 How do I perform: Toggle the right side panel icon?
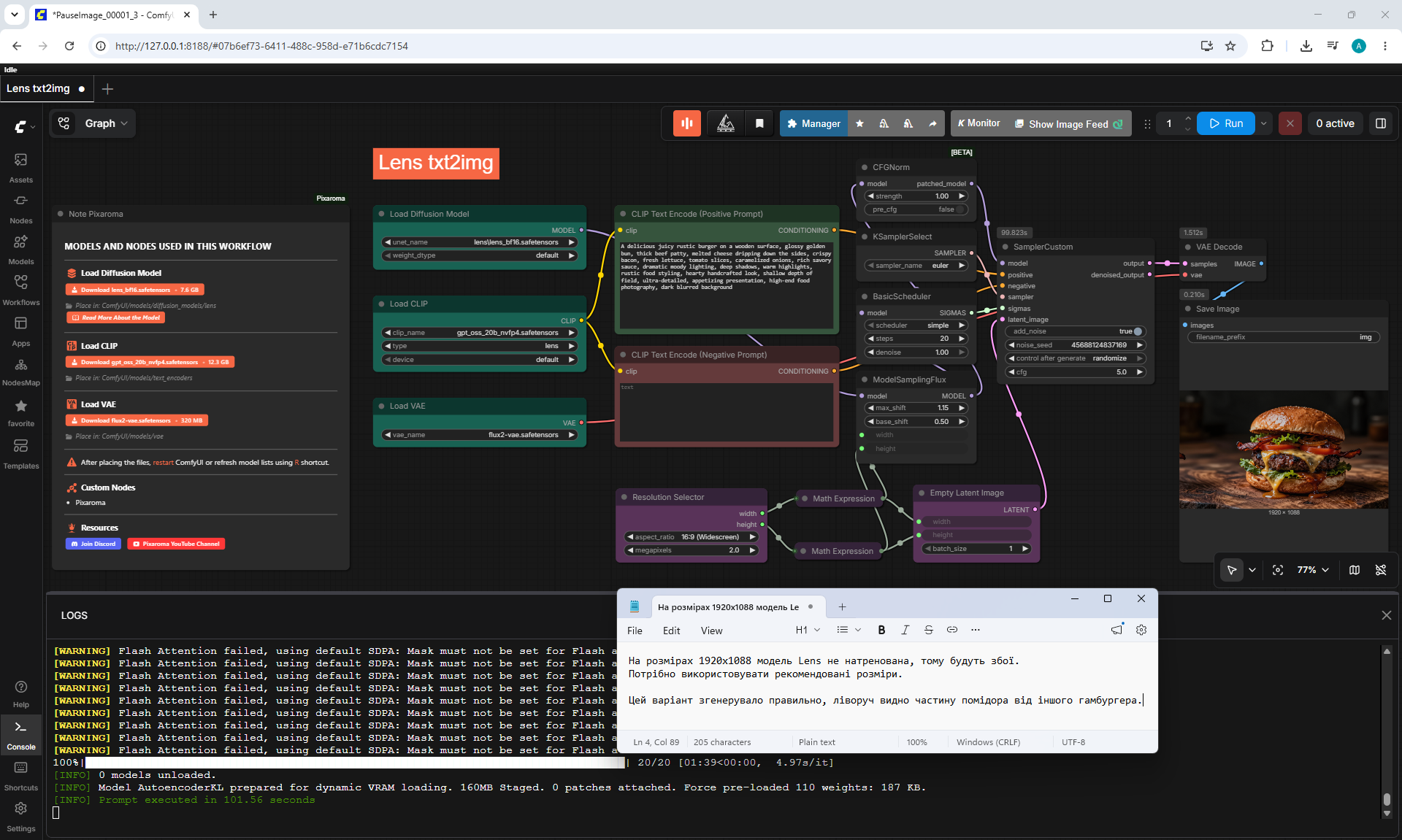coord(1380,123)
